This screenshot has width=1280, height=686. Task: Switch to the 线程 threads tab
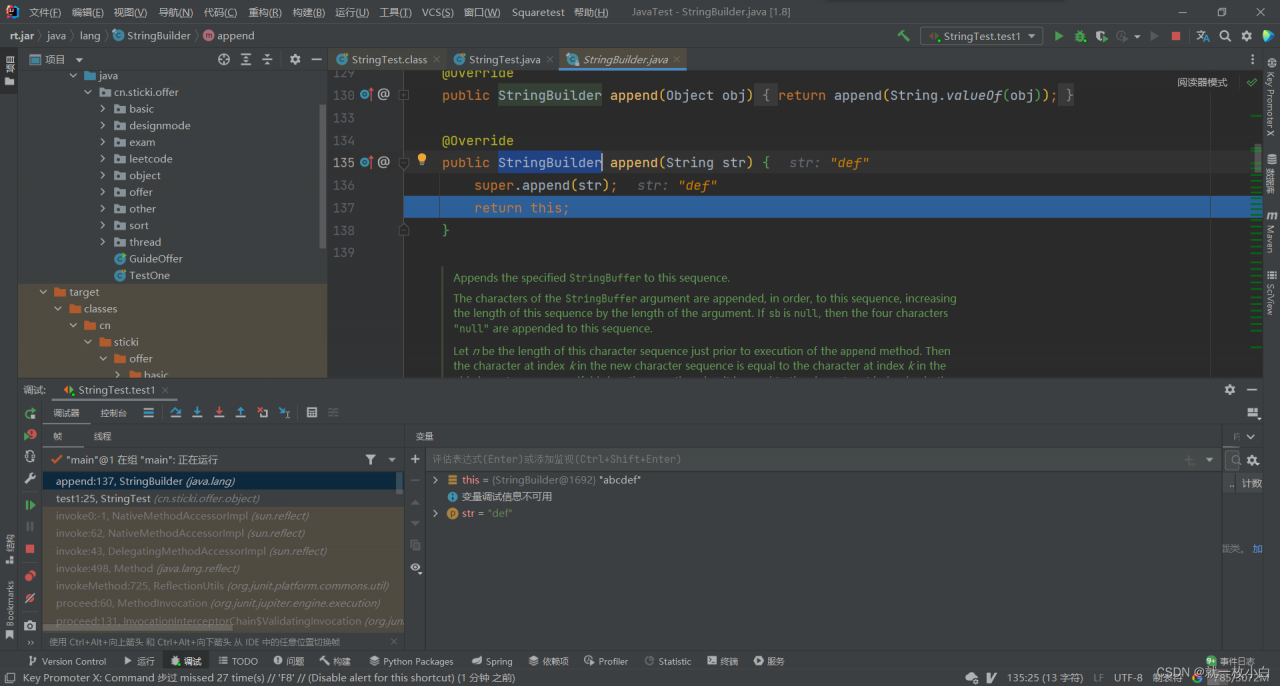coord(102,436)
